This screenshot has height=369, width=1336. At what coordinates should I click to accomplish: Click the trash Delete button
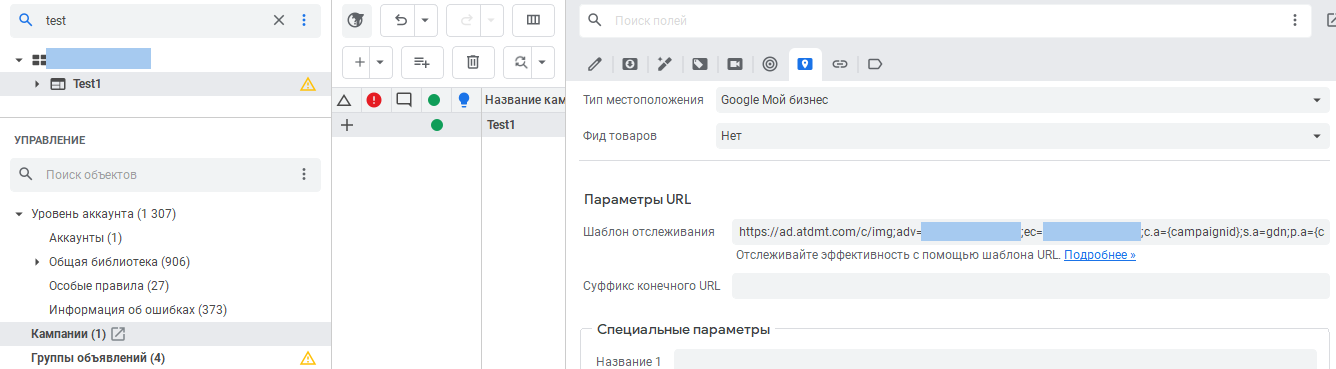[x=473, y=62]
